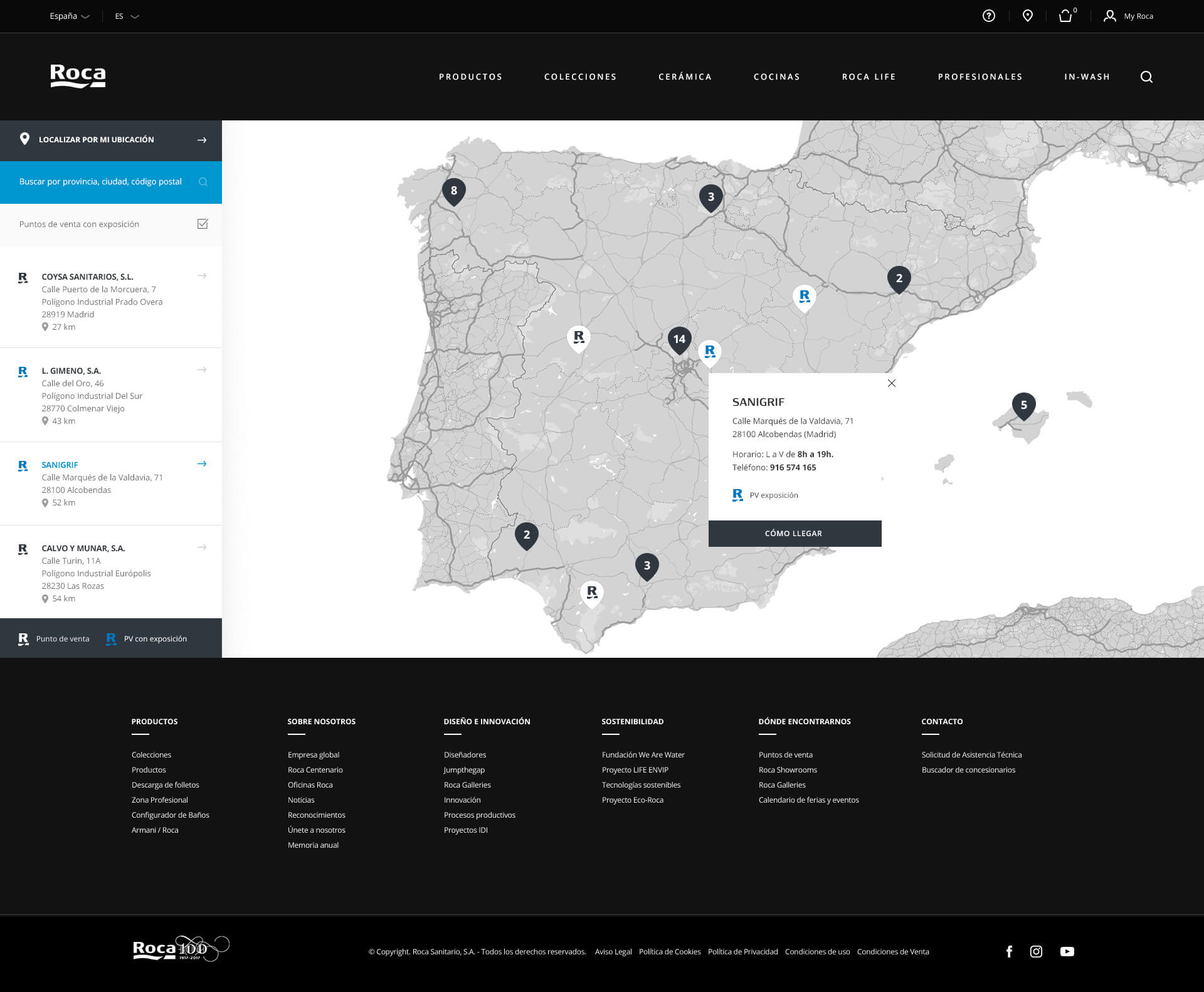Screen dimensions: 1204x992
Task: Toggle Puntos de venta con exposición checkbox
Action: [203, 224]
